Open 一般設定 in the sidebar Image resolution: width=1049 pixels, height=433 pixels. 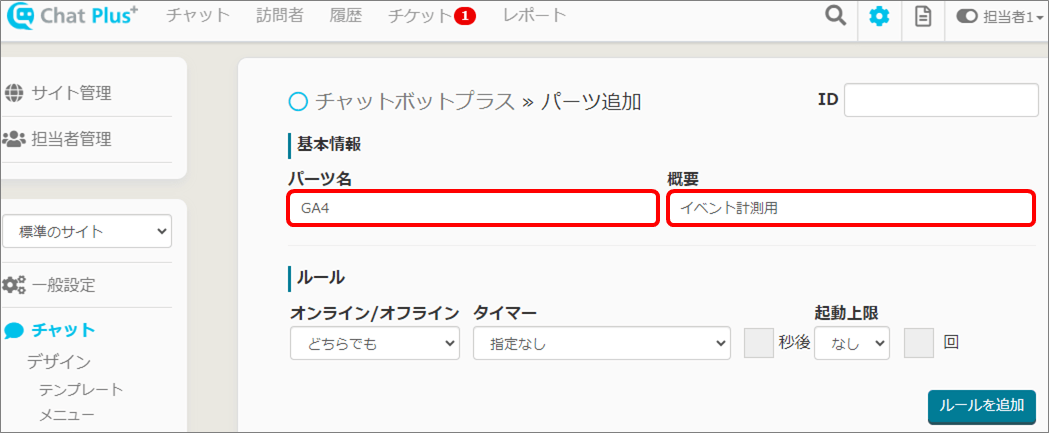point(64,285)
